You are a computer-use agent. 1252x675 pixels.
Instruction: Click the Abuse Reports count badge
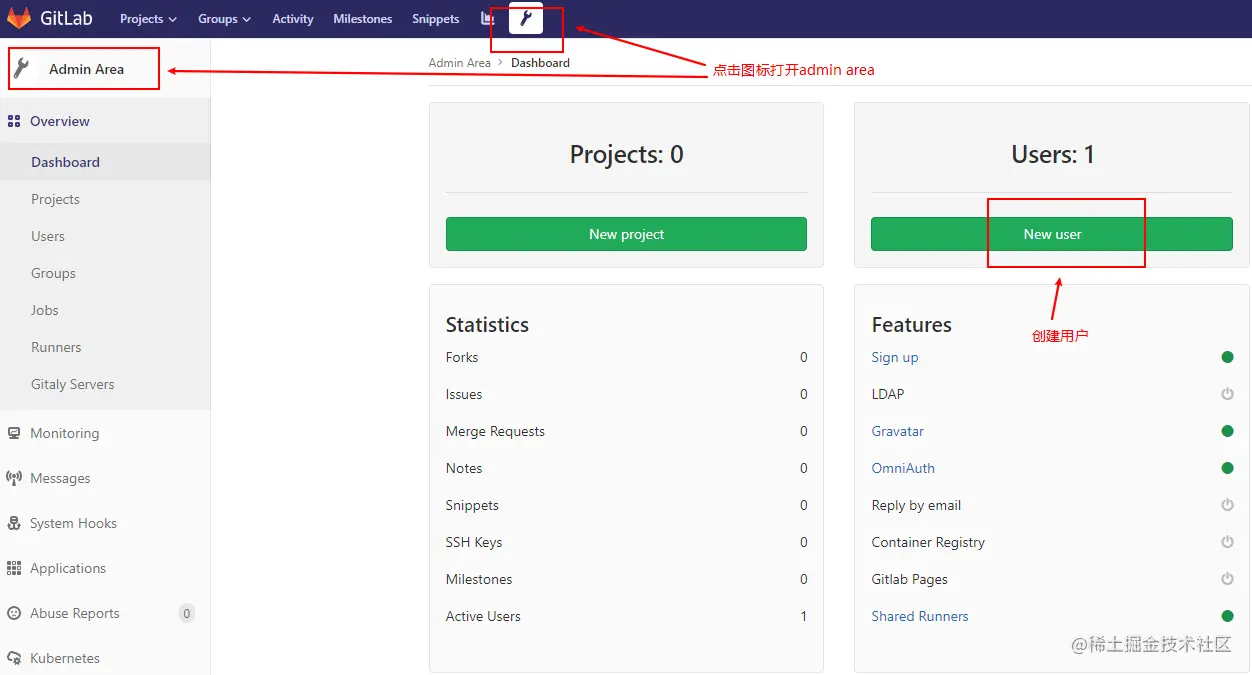[x=187, y=613]
